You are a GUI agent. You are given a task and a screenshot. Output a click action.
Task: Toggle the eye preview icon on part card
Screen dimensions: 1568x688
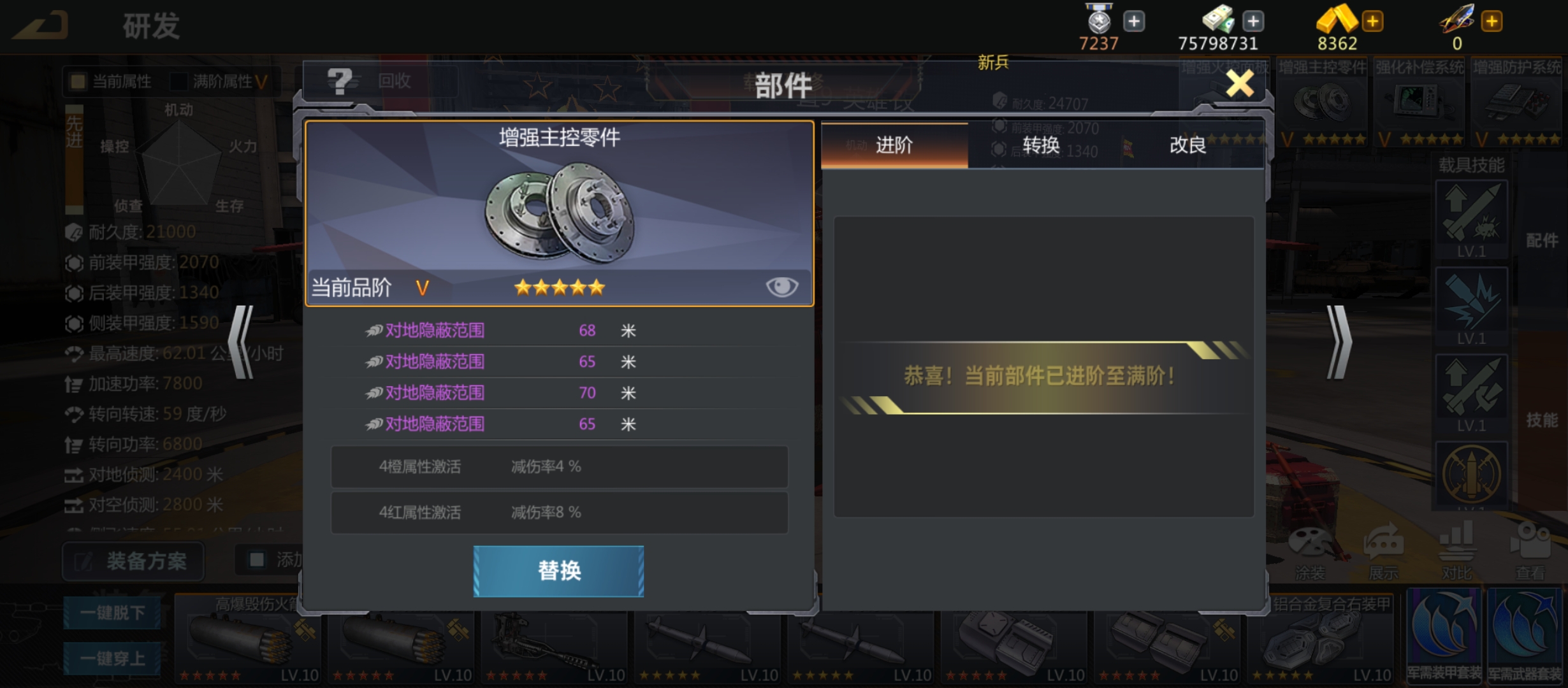pyautogui.click(x=781, y=287)
